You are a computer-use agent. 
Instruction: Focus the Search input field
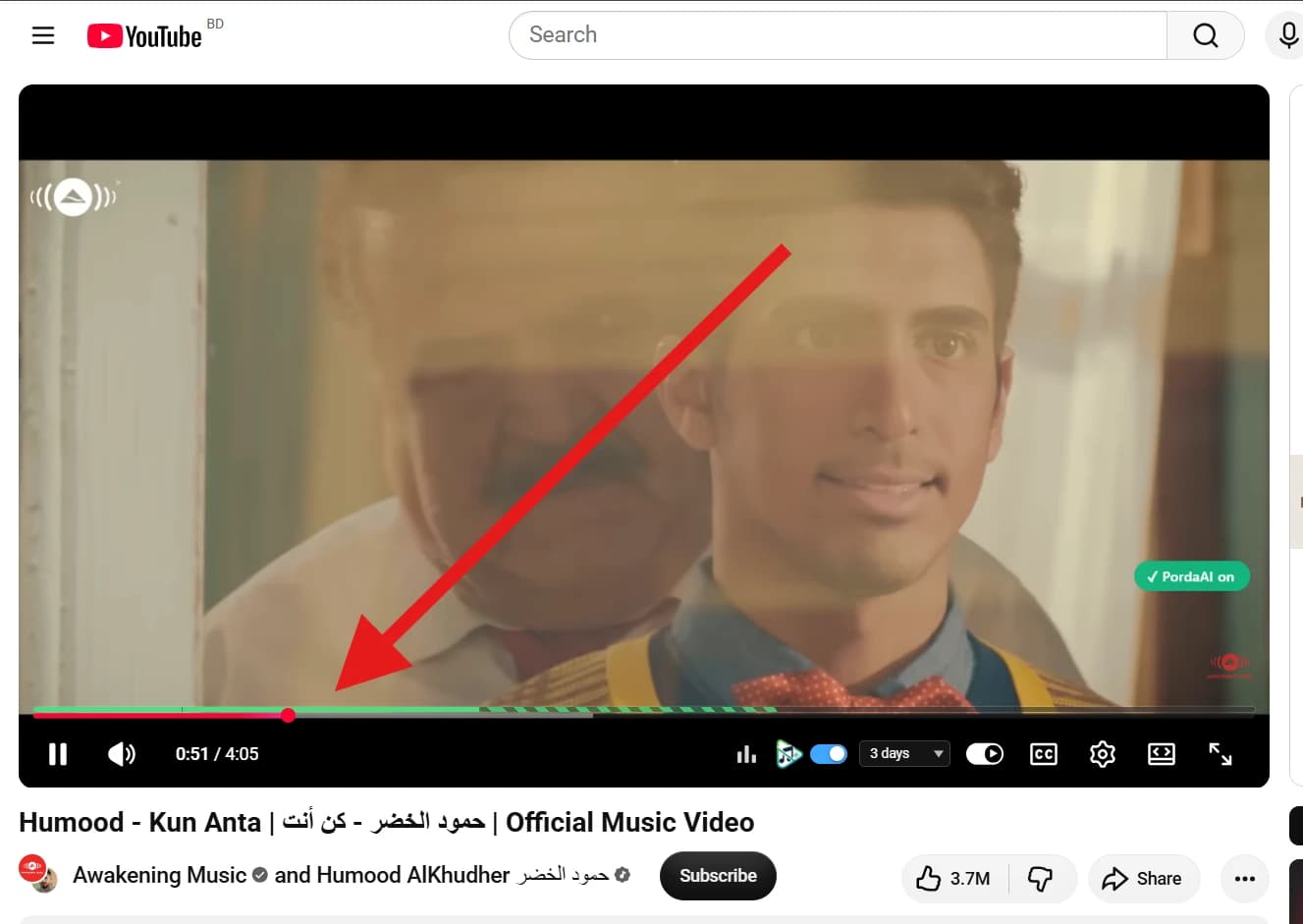[838, 35]
